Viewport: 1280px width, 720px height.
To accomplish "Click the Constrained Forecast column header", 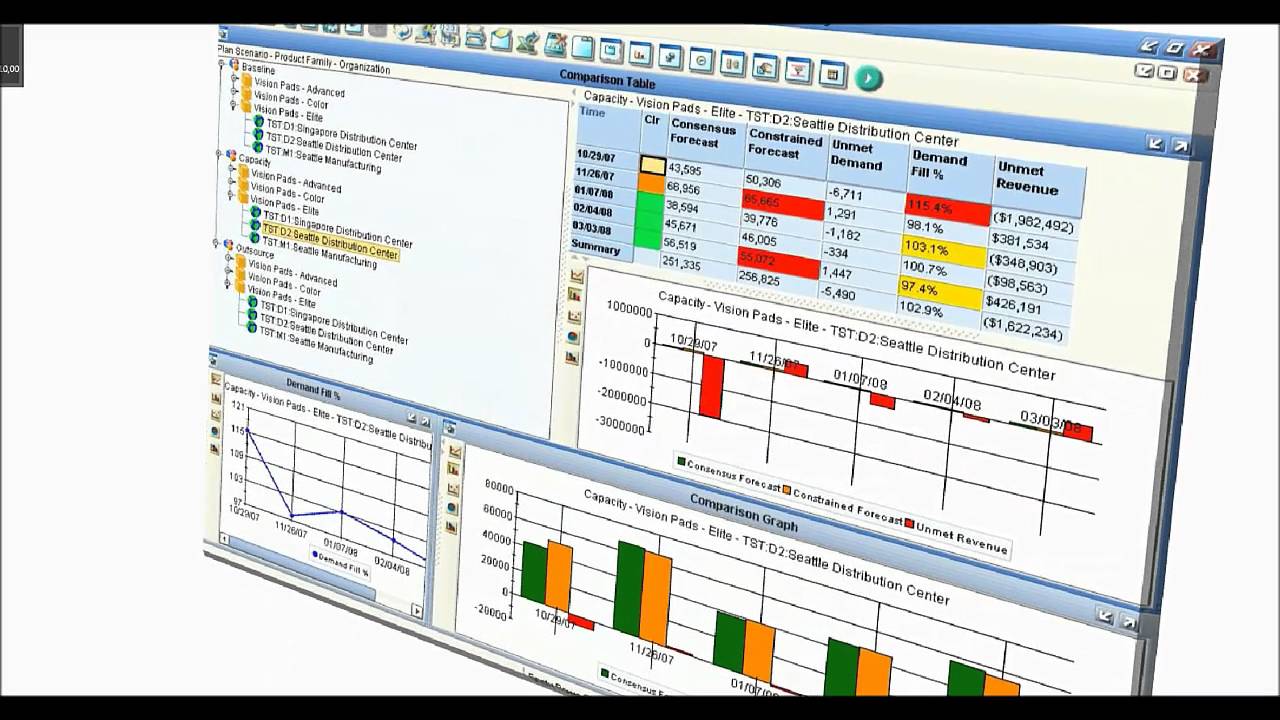I will (785, 149).
